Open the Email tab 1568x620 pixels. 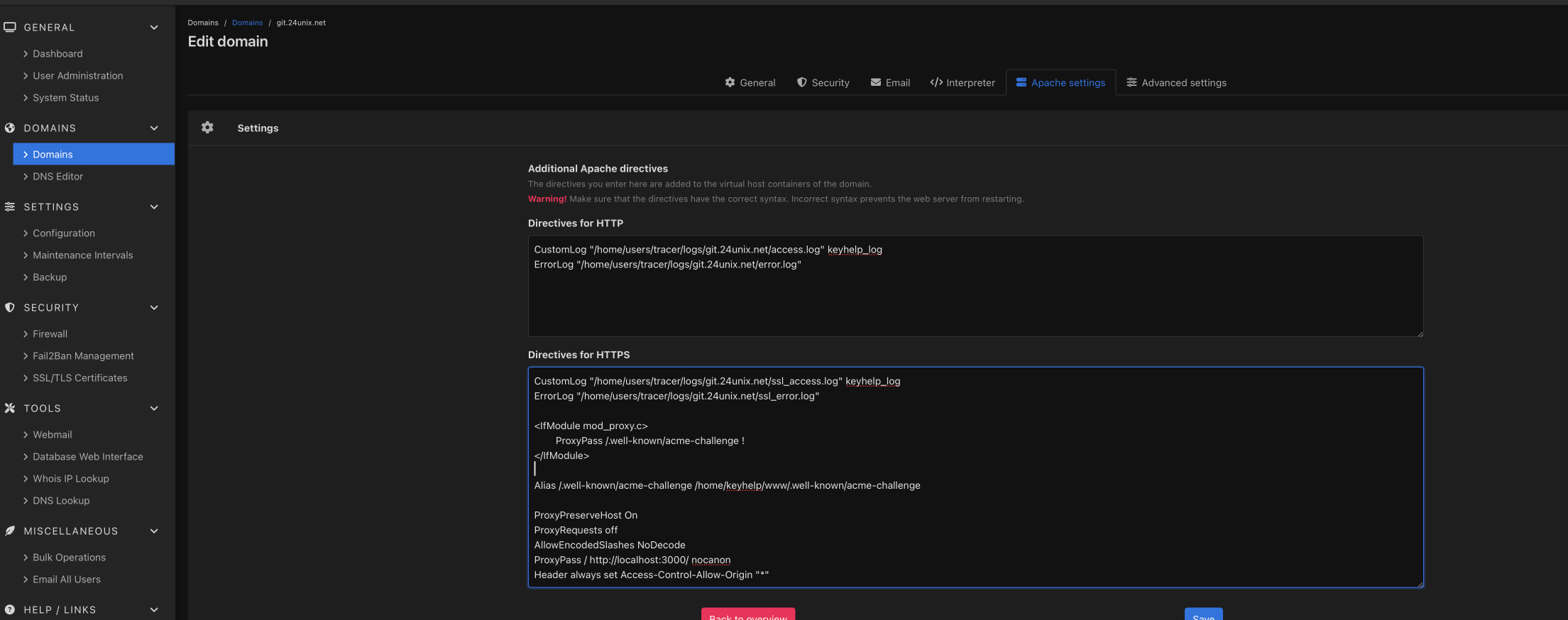890,83
